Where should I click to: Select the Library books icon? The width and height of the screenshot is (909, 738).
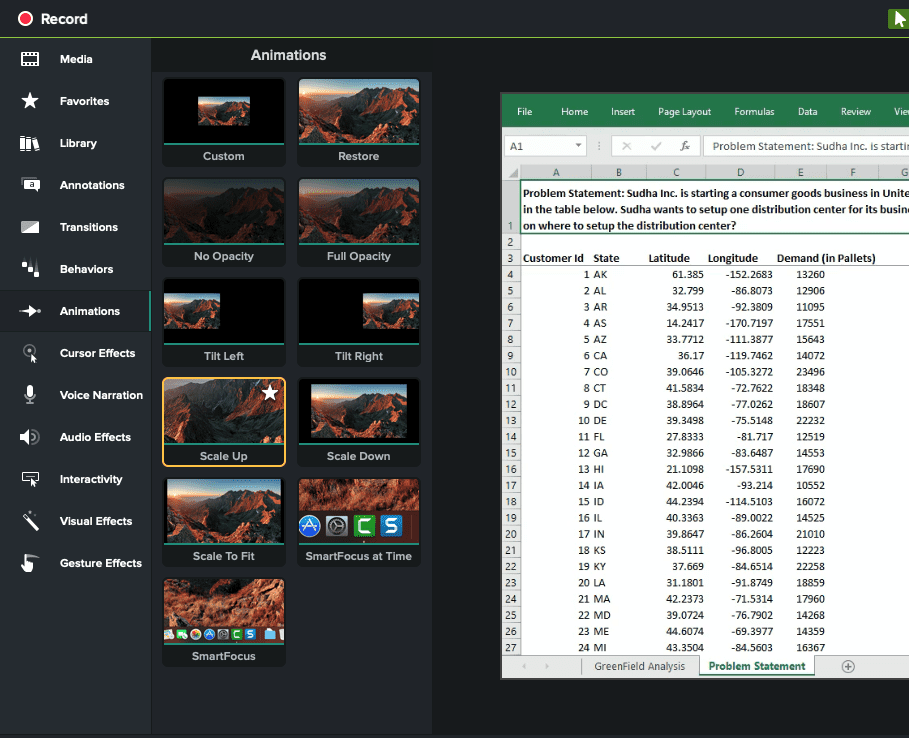[30, 143]
